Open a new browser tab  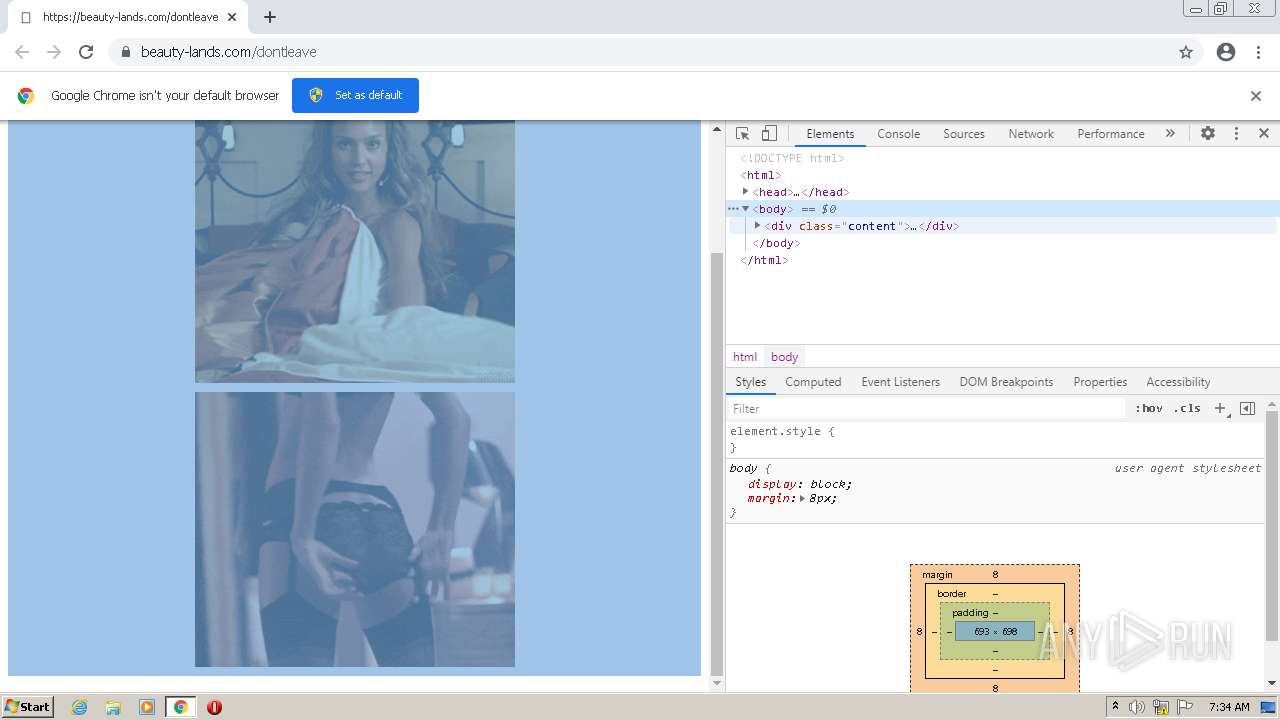tap(270, 17)
